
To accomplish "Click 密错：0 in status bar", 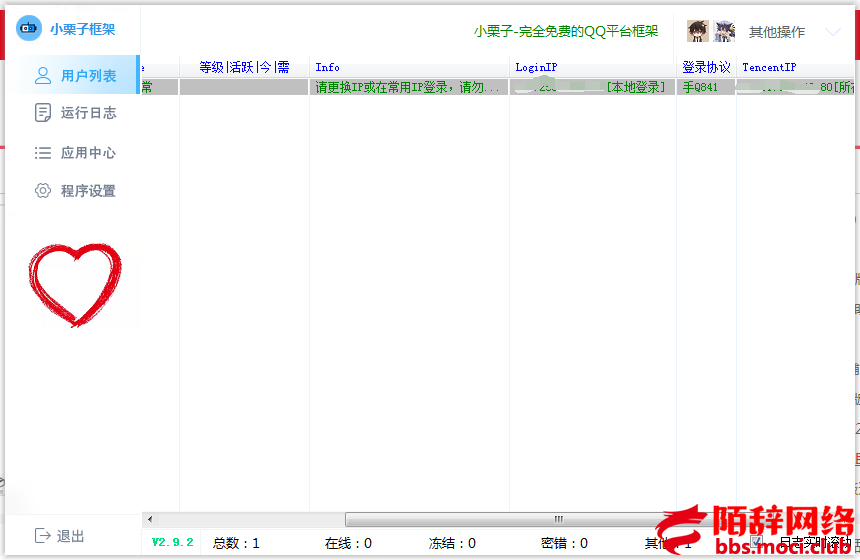I will pos(564,543).
